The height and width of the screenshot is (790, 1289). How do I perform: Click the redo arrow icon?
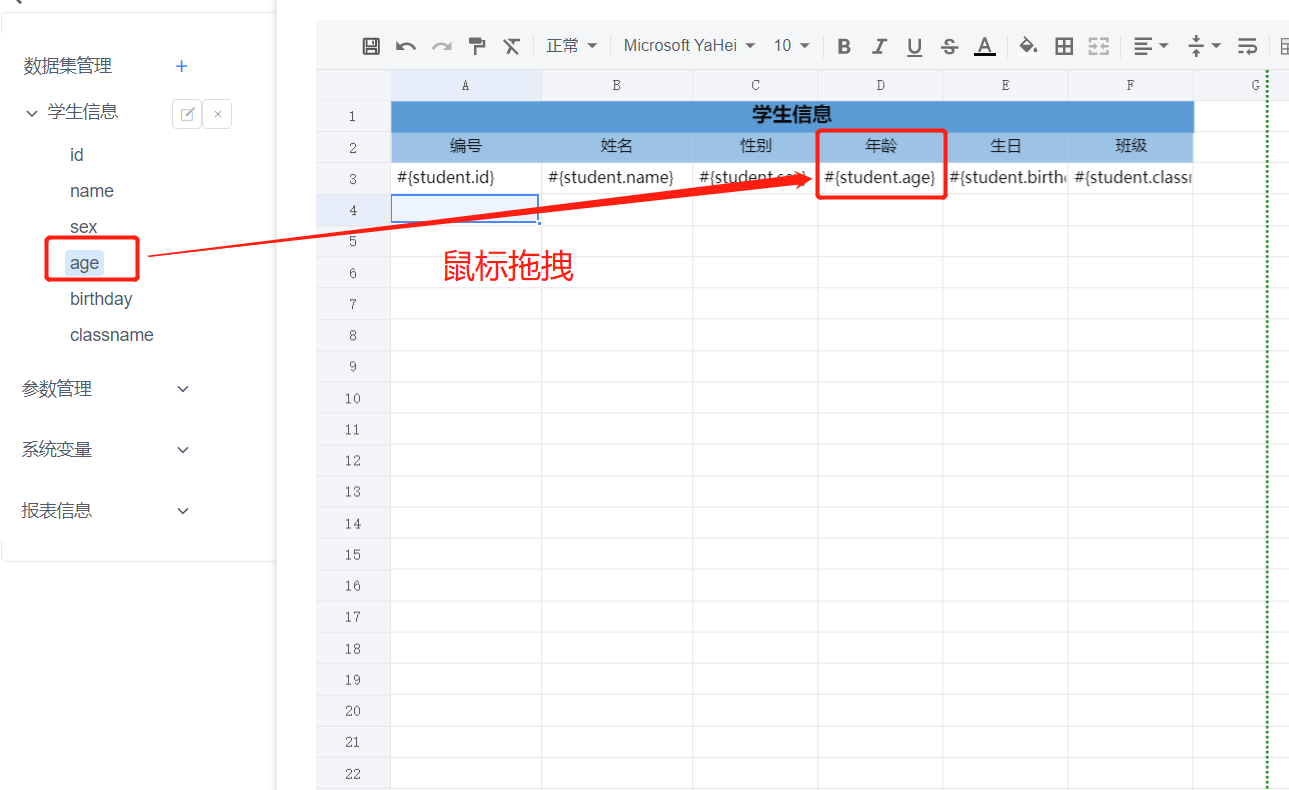[442, 46]
